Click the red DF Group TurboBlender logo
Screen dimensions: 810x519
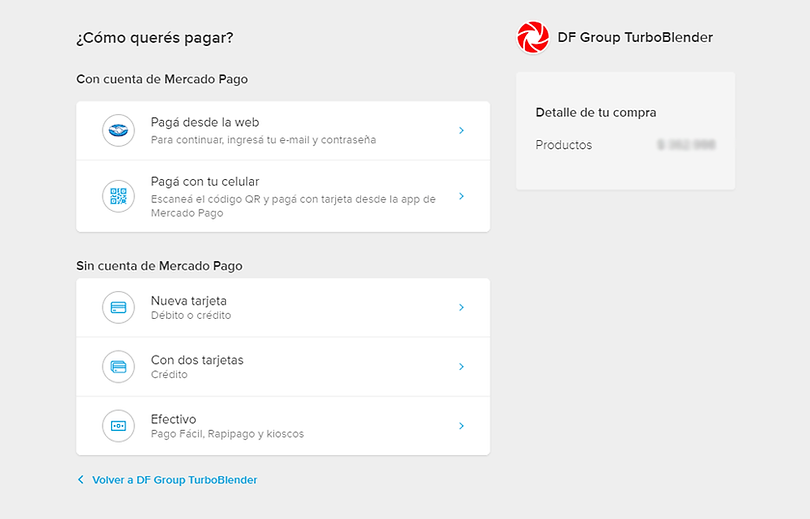533,37
